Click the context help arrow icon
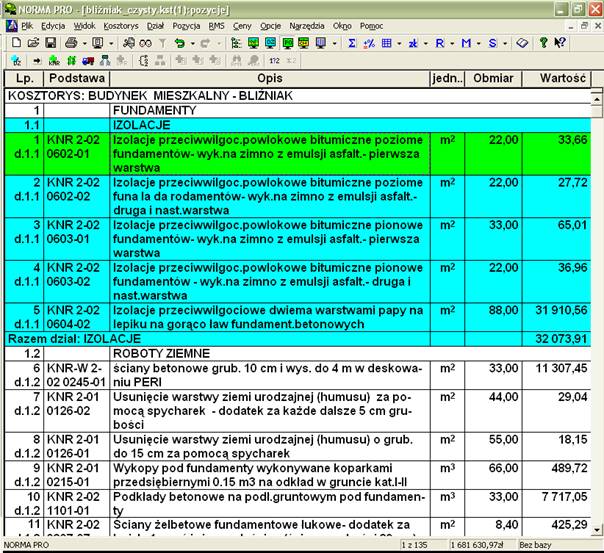The width and height of the screenshot is (604, 553). pos(559,44)
